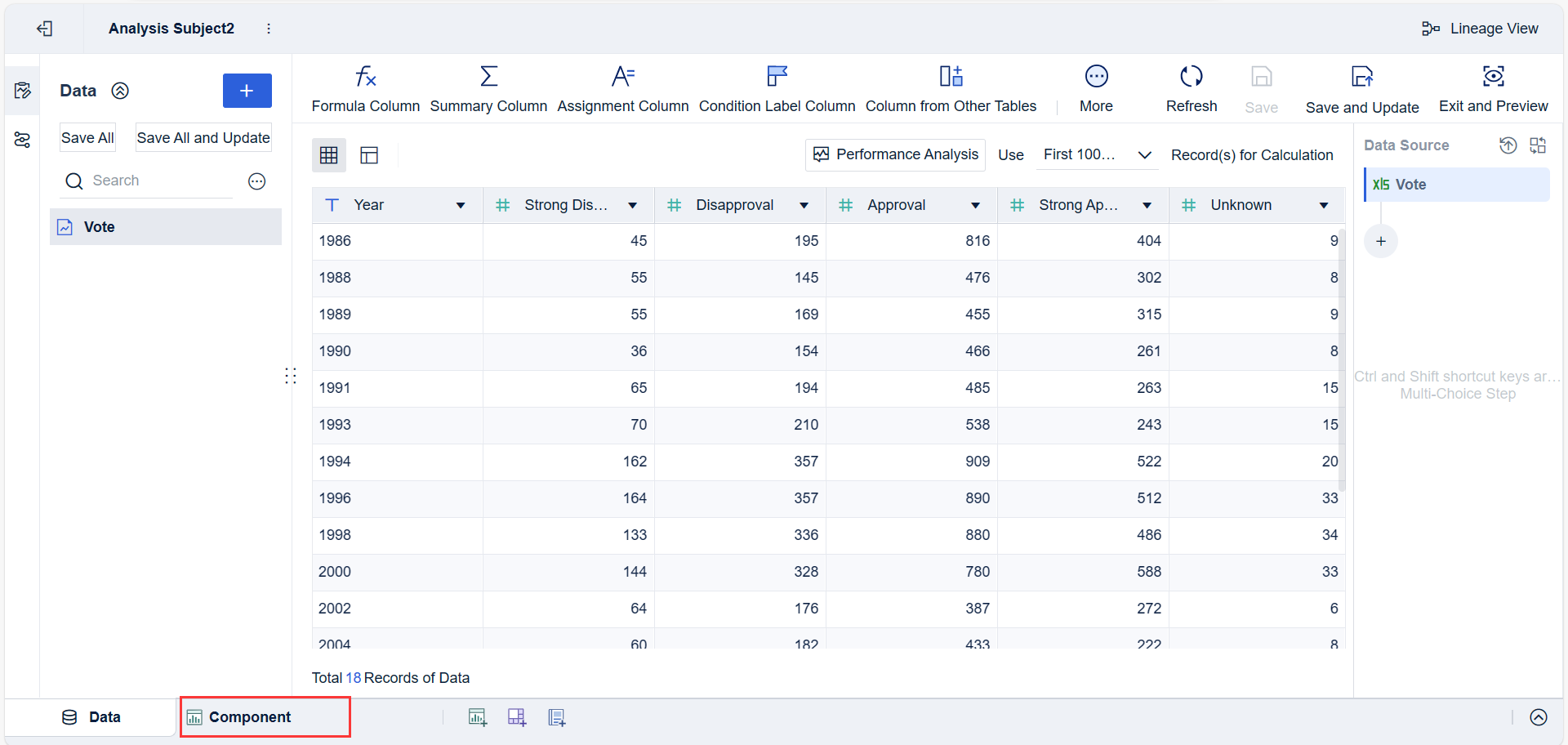1568x745 pixels.
Task: Switch to the field layout view
Action: coord(369,155)
